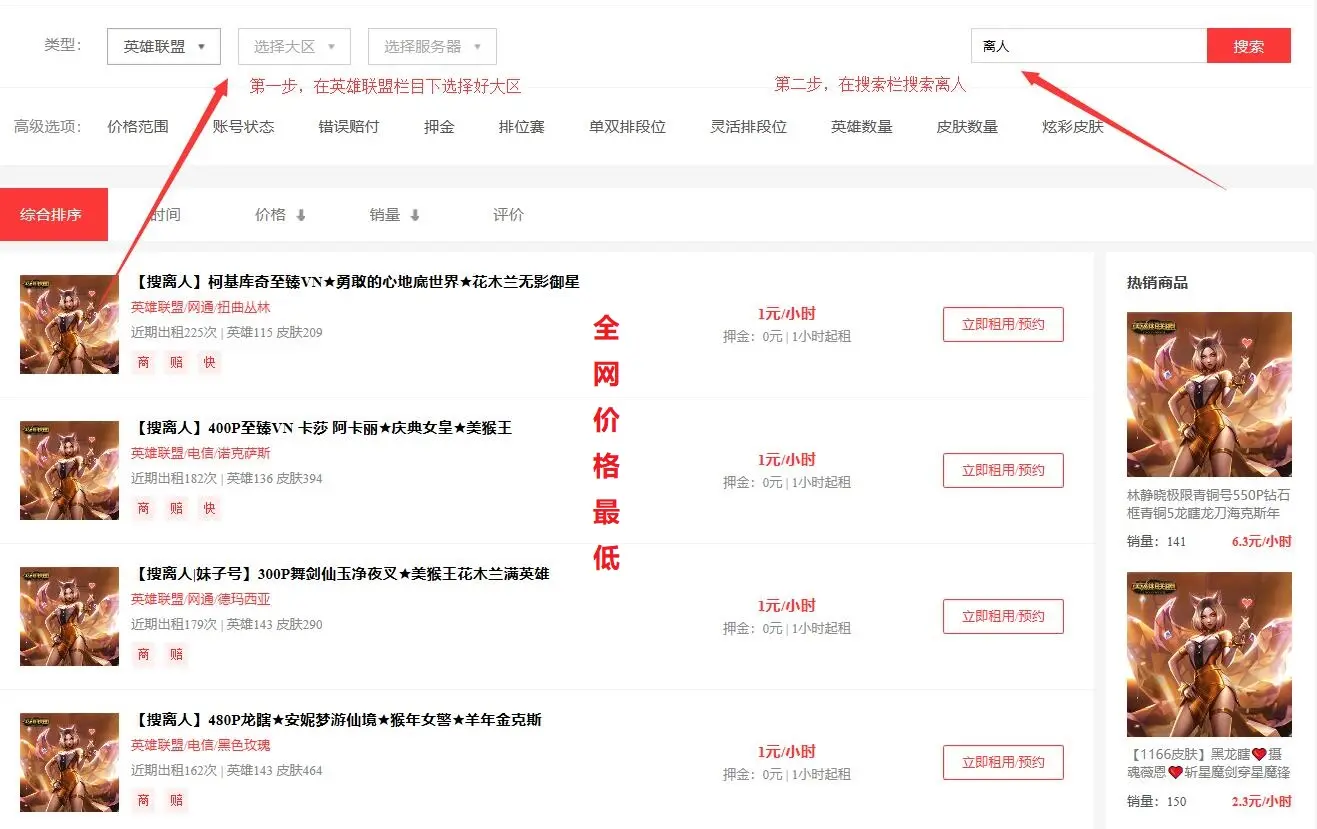Click 立即租用/预约 for the 480P龙瞎 listing
The image size is (1317, 829).
click(x=1003, y=762)
